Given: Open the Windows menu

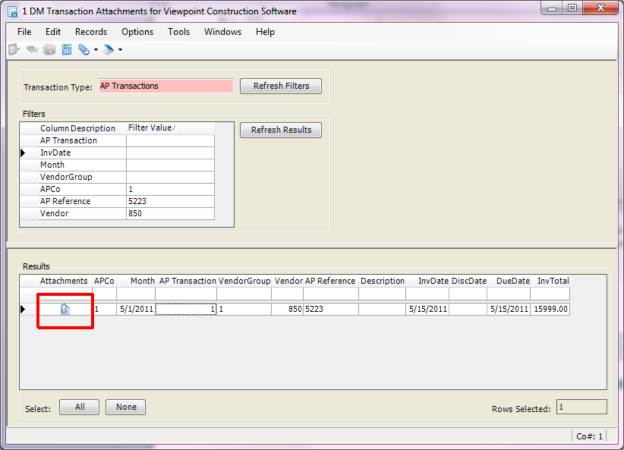Looking at the screenshot, I should pyautogui.click(x=222, y=32).
